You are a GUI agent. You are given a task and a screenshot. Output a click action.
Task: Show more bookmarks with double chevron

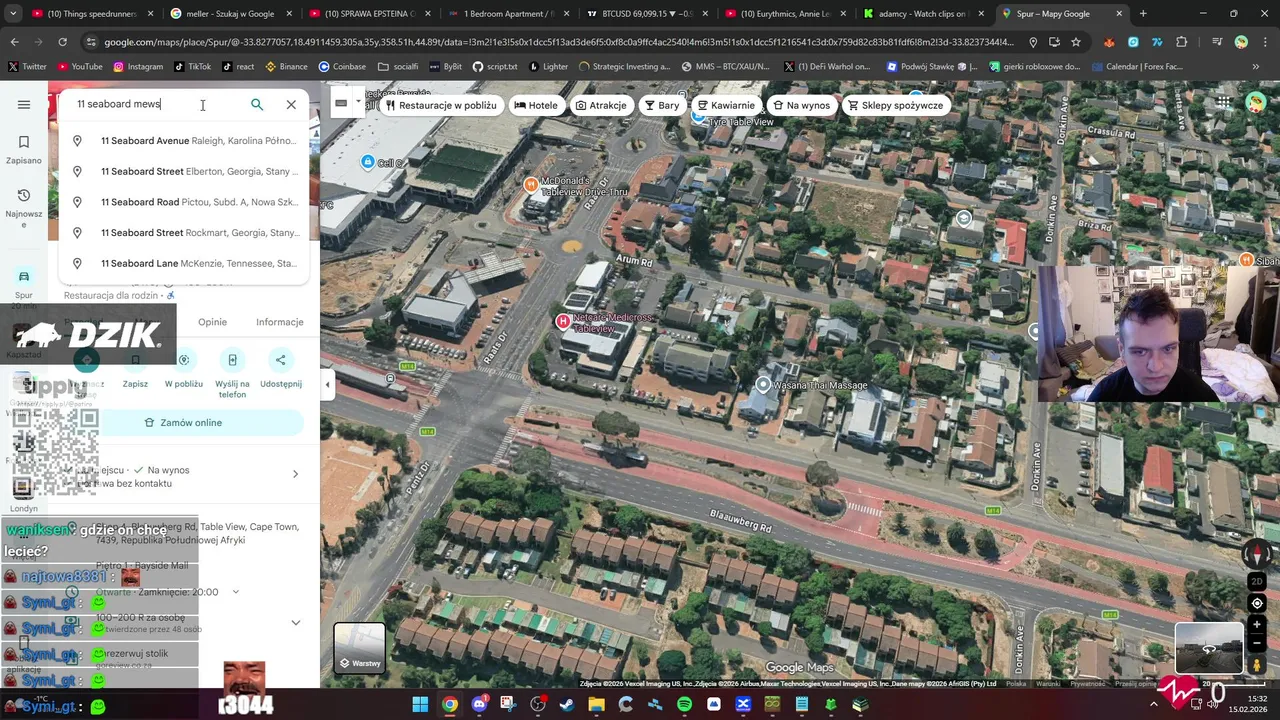point(1256,67)
